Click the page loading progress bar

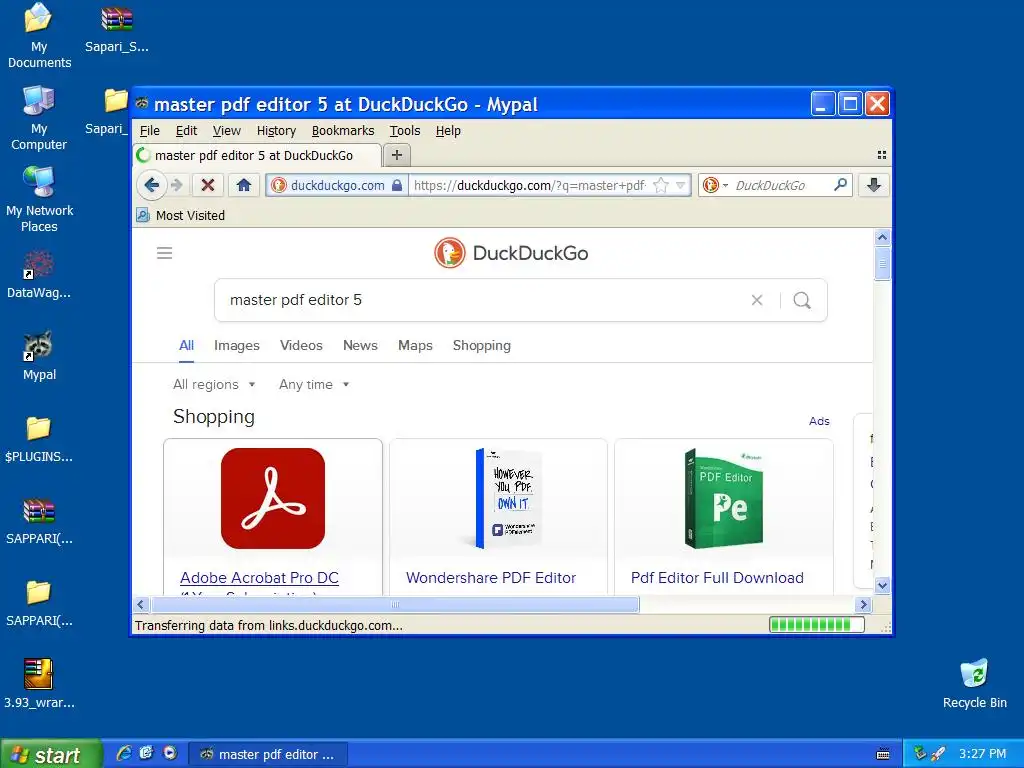coord(816,625)
